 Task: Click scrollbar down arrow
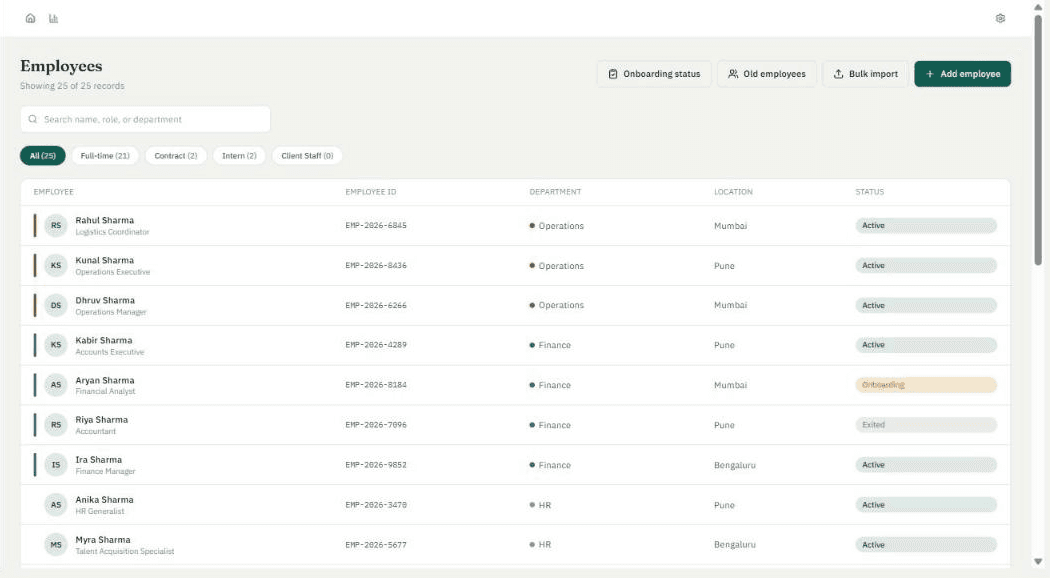coord(1038,562)
